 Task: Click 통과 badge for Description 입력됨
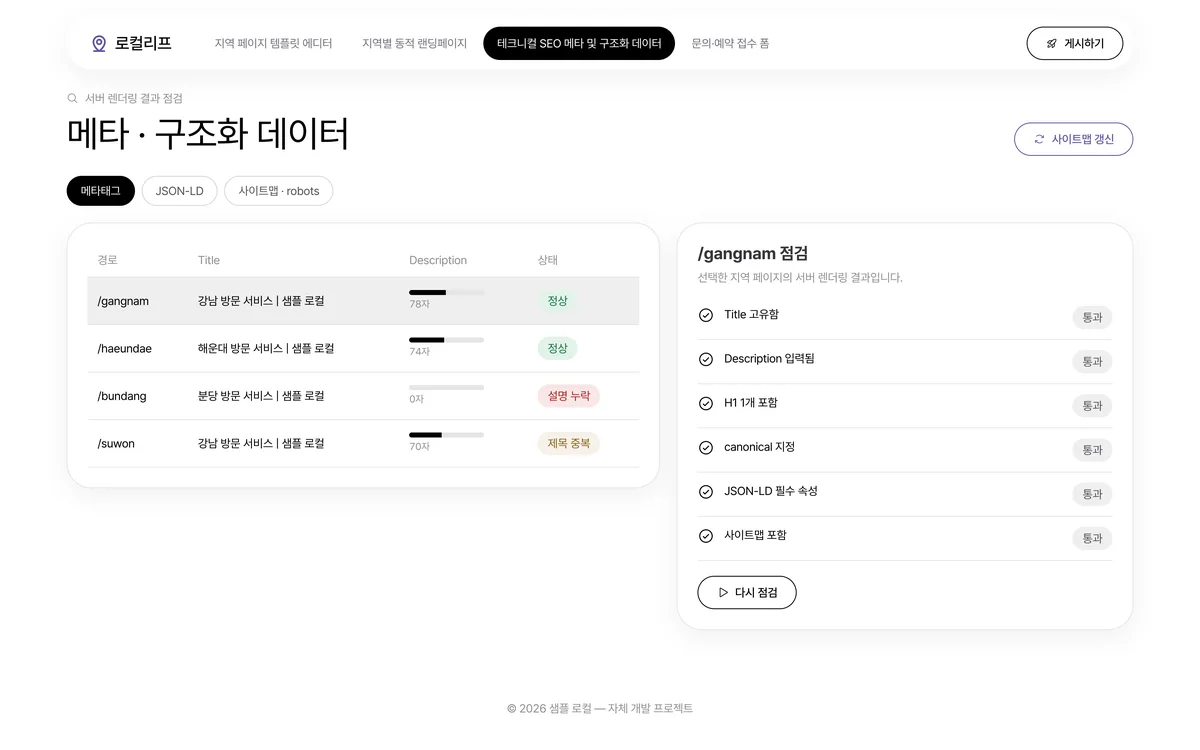pyautogui.click(x=1092, y=362)
